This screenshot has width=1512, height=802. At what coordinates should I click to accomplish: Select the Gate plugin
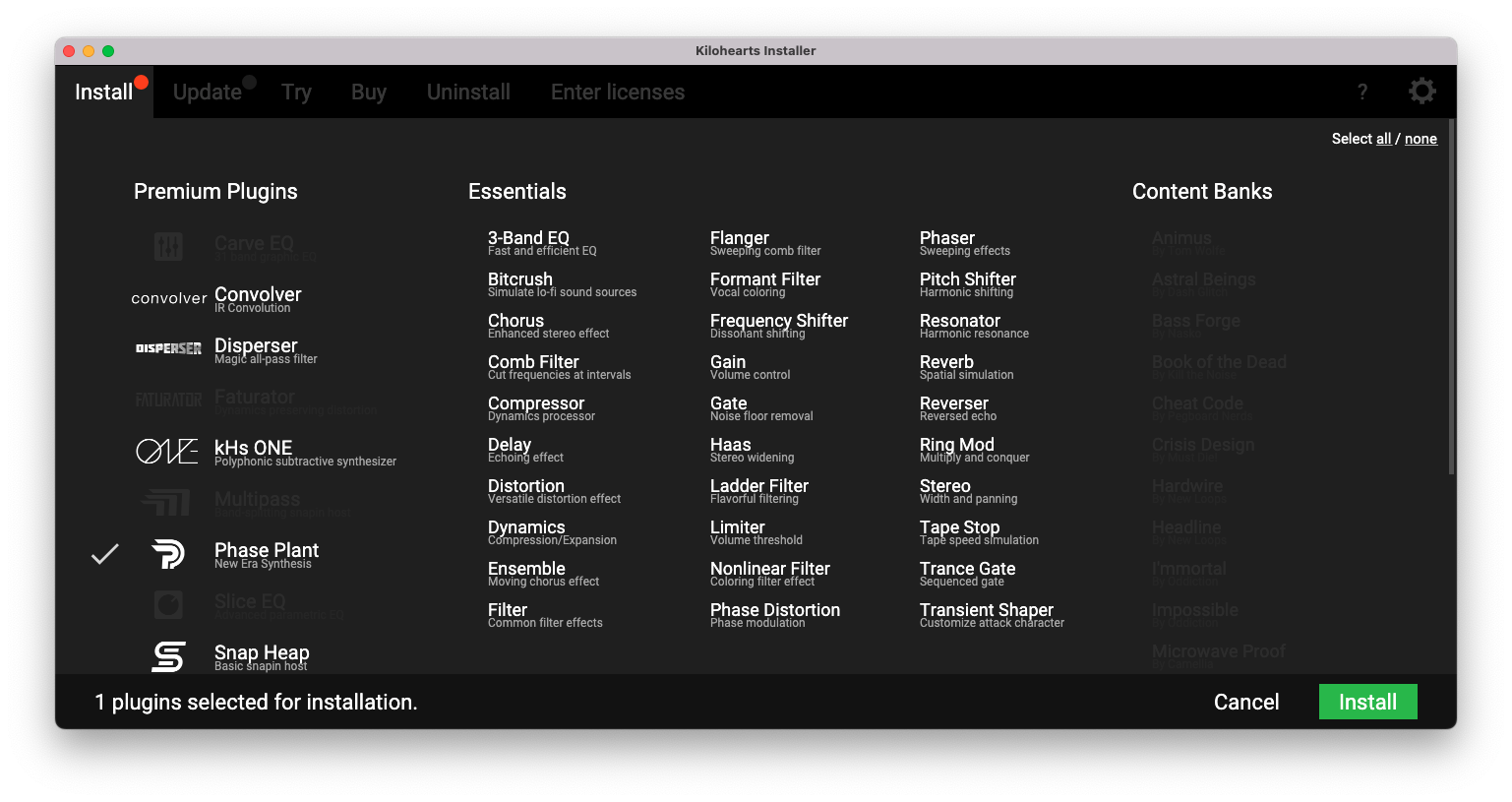(761, 408)
